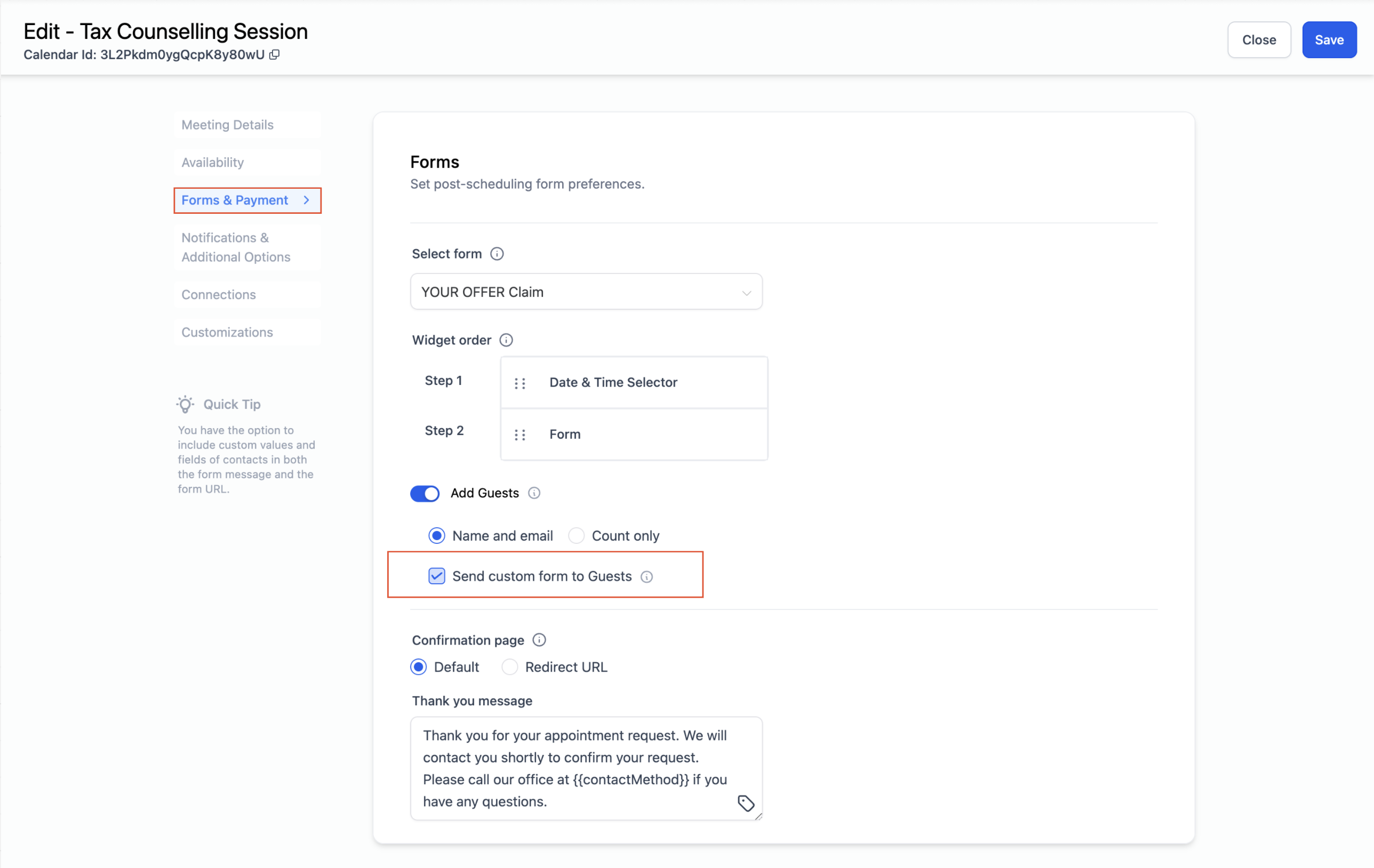Open the Meeting Details section
The width and height of the screenshot is (1374, 868).
point(227,125)
